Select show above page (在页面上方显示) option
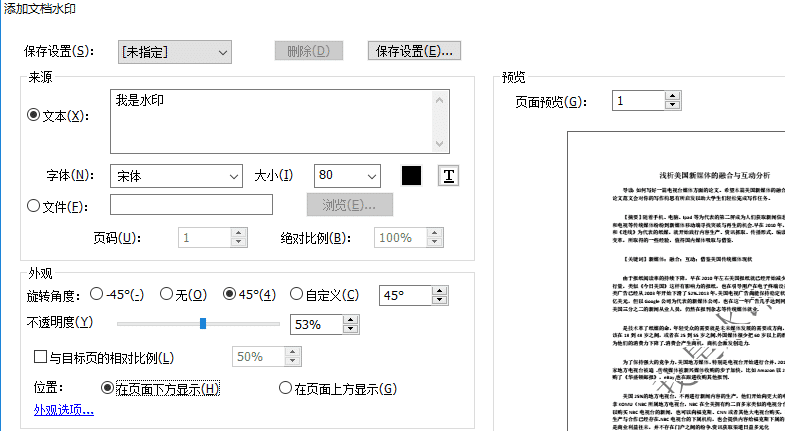The width and height of the screenshot is (785, 431). tap(285, 387)
